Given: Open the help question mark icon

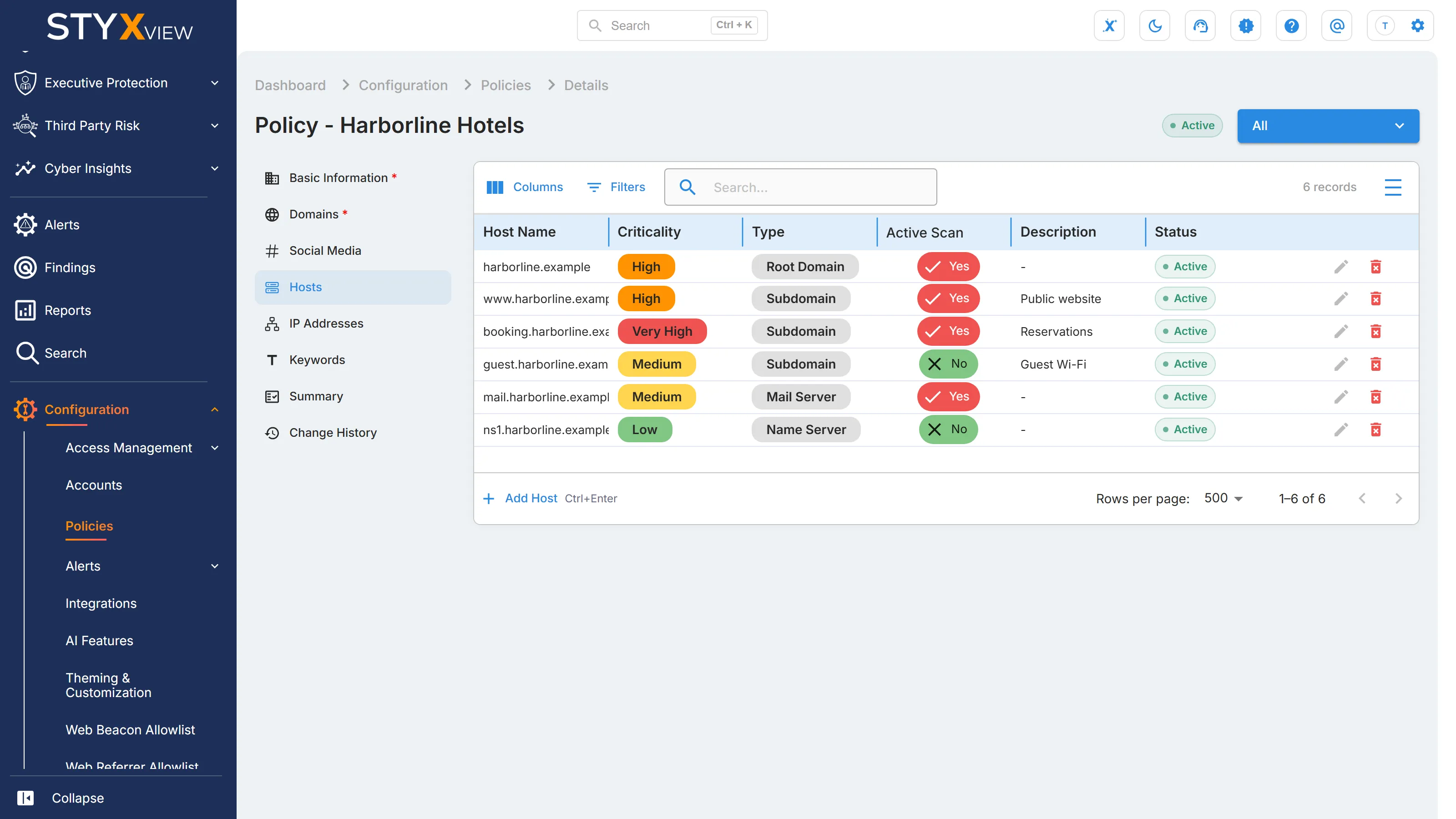Looking at the screenshot, I should coord(1291,25).
